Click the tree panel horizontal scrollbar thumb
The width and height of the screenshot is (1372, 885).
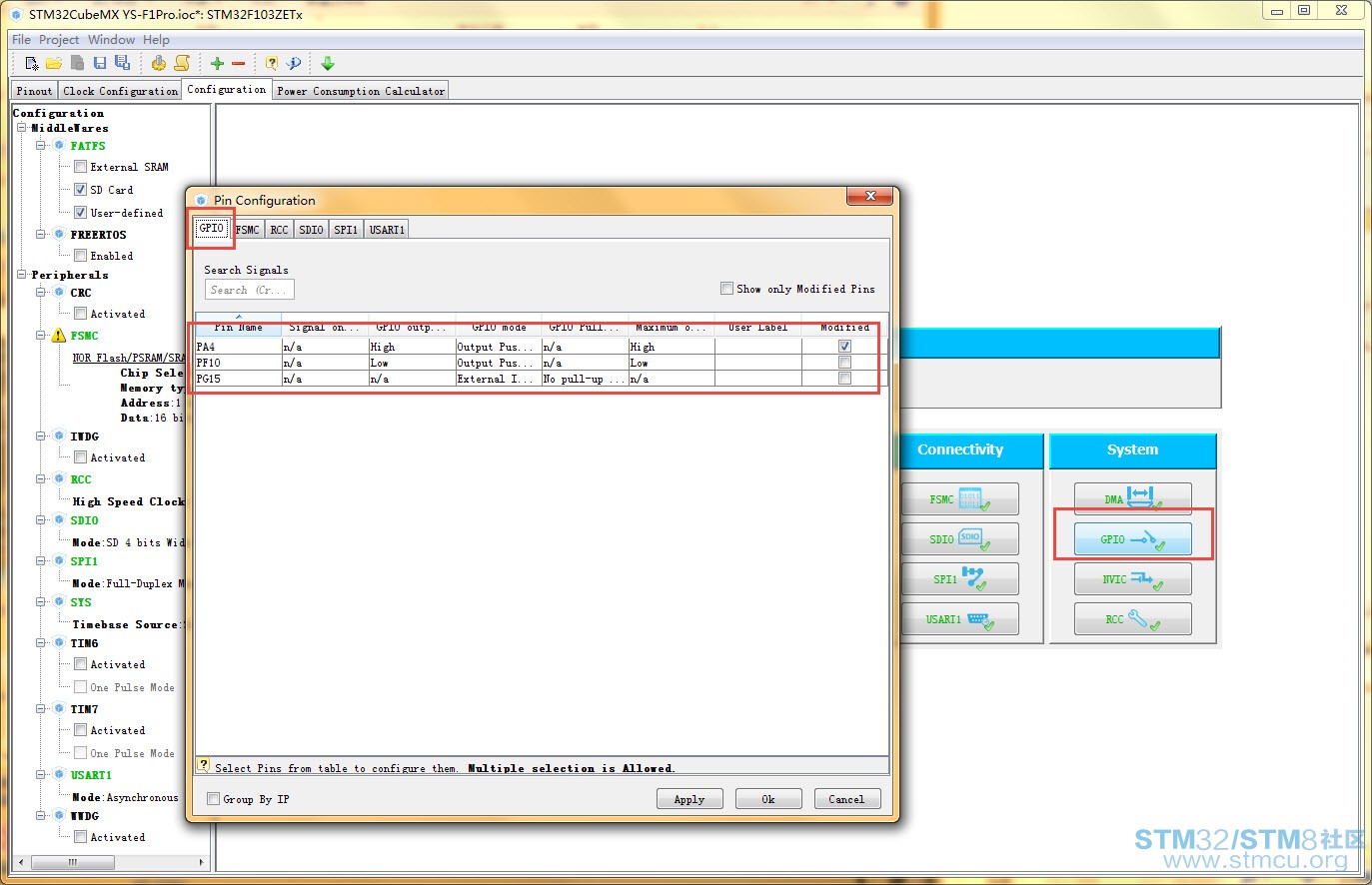(72, 861)
